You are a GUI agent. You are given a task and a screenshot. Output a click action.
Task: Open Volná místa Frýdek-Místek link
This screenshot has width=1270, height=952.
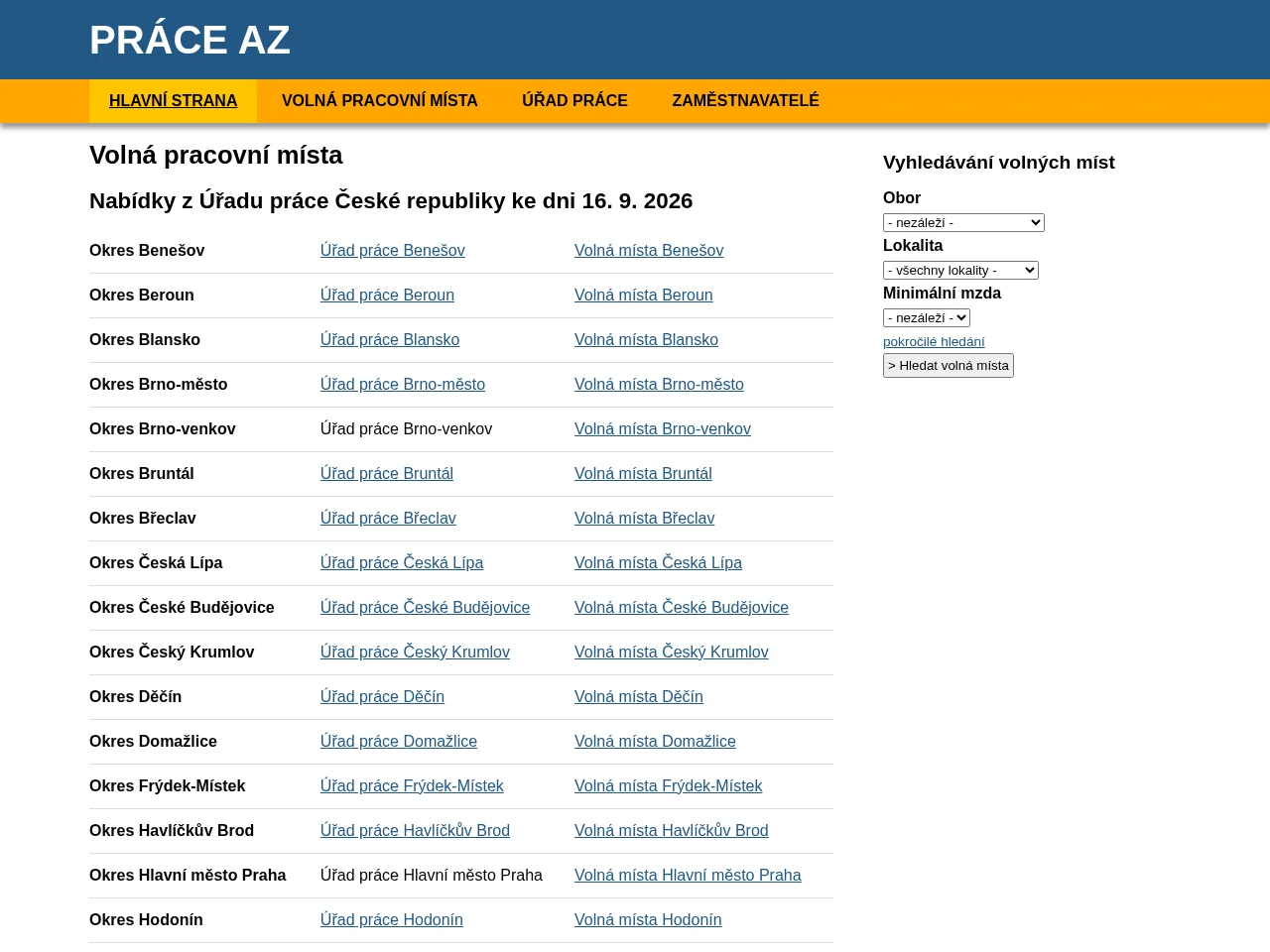tap(668, 786)
